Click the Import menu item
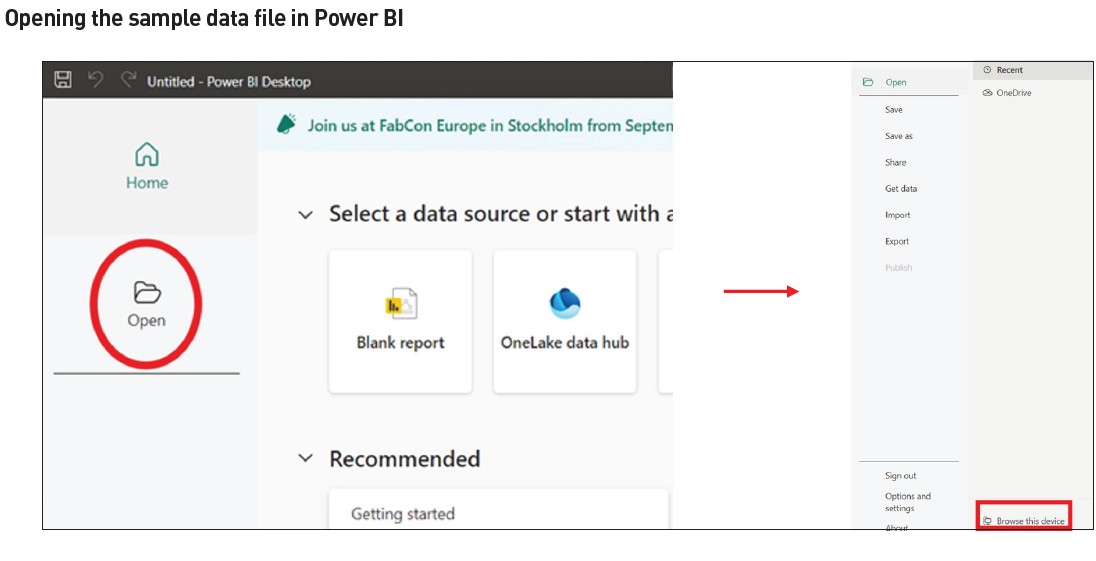The image size is (1096, 561). (x=897, y=215)
